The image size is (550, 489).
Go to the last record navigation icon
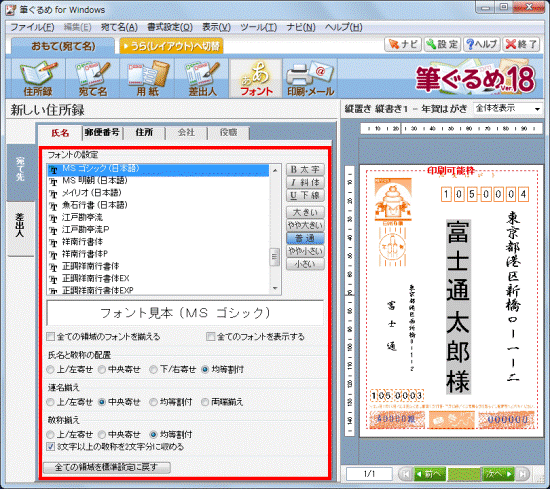point(522,474)
